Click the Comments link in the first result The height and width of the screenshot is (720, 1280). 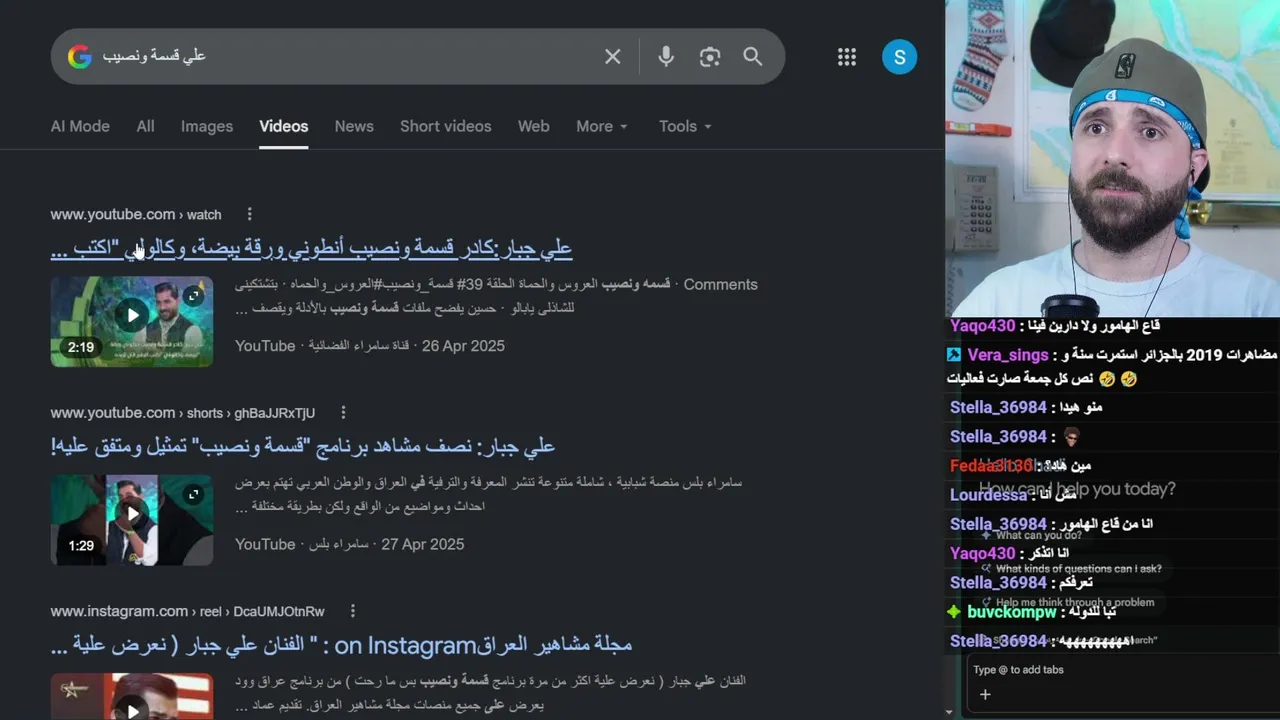(720, 284)
